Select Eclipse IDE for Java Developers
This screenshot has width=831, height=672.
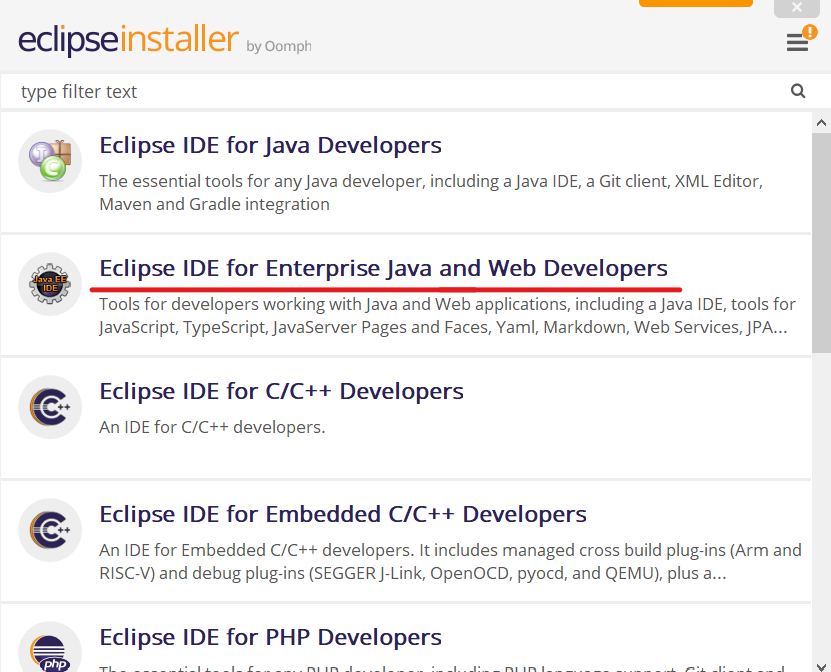[x=270, y=145]
